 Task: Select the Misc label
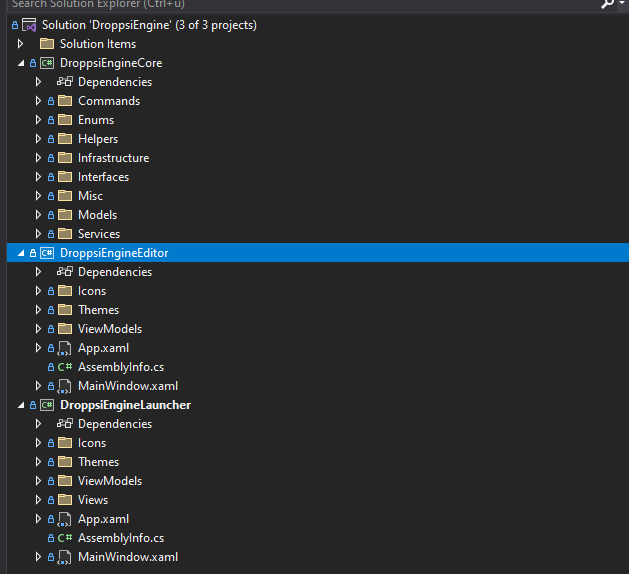point(90,196)
